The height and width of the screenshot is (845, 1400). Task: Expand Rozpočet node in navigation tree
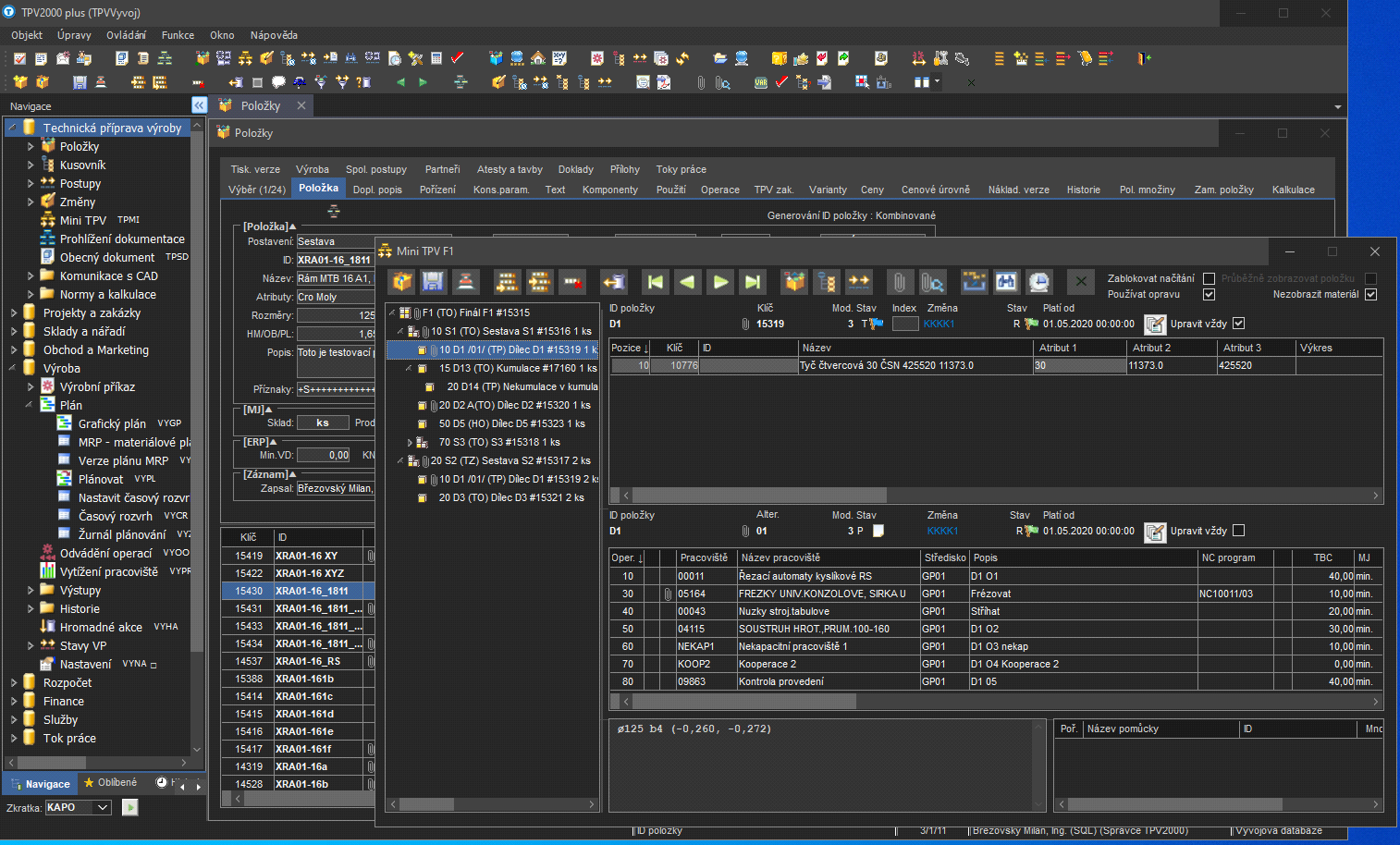[14, 682]
